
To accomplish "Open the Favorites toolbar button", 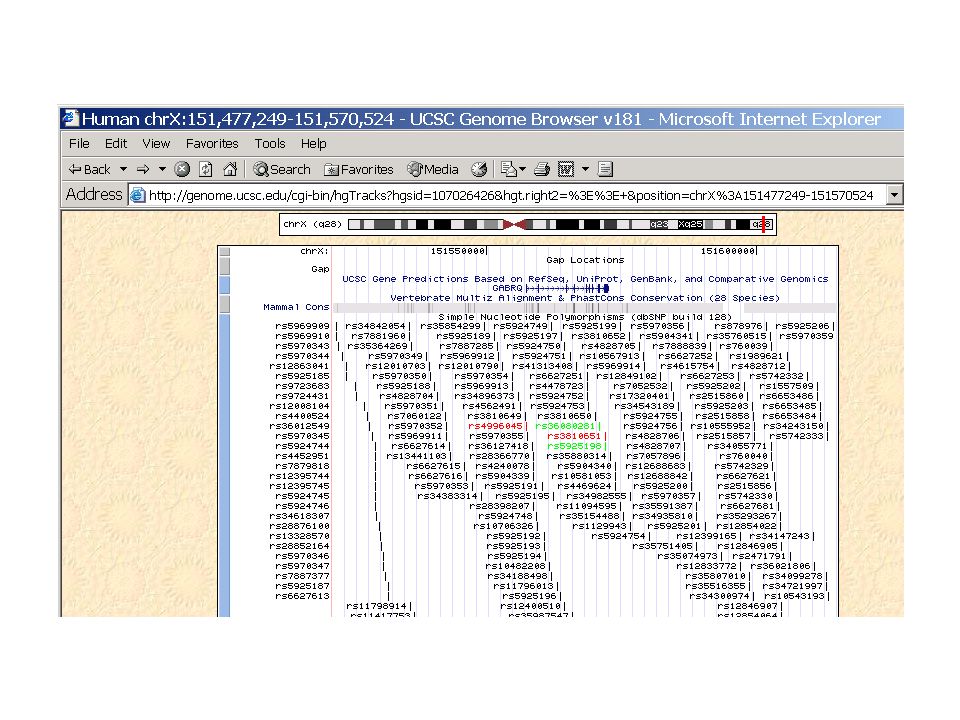I will click(x=358, y=170).
